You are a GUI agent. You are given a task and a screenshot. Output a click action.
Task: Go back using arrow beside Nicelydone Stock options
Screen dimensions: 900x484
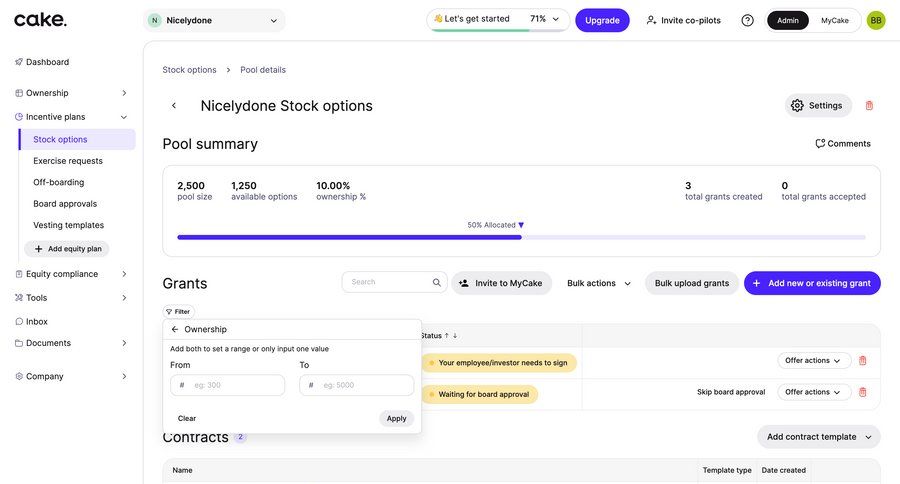(174, 106)
